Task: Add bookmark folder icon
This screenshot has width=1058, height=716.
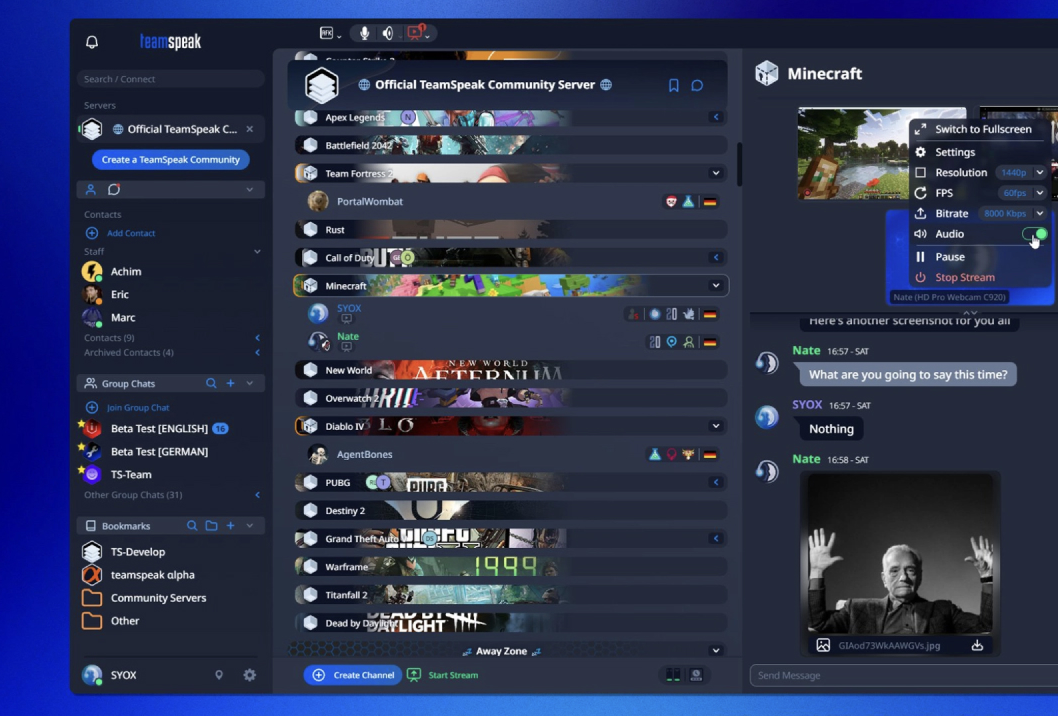Action: pyautogui.click(x=211, y=526)
